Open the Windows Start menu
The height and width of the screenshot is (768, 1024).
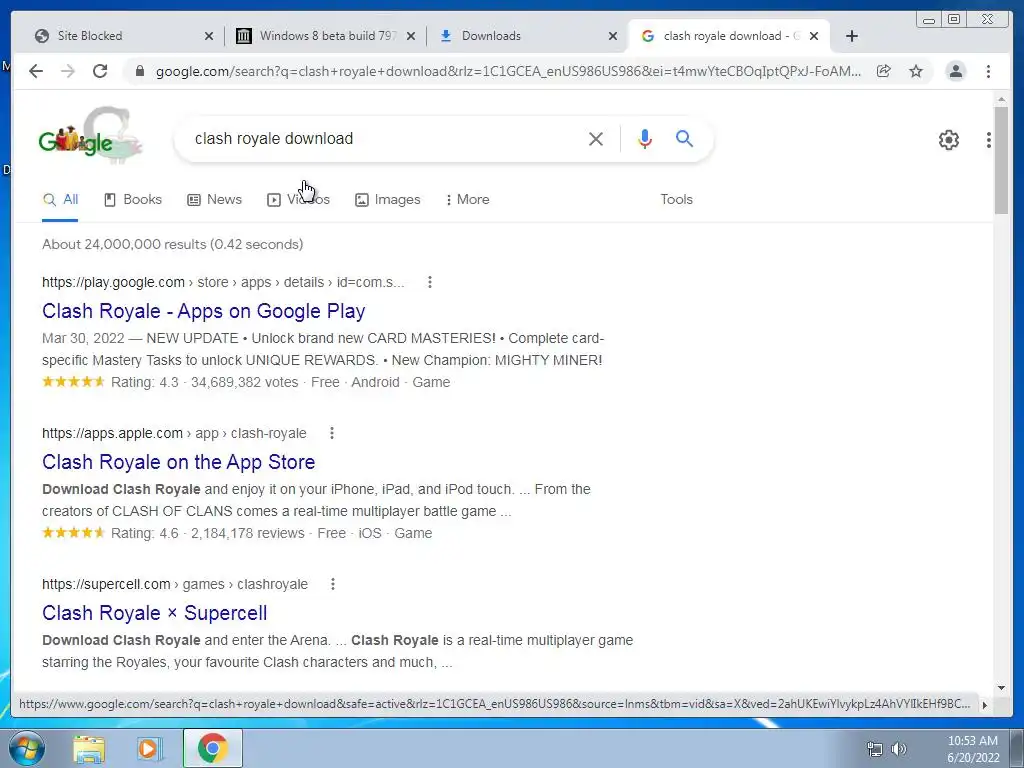coord(26,748)
